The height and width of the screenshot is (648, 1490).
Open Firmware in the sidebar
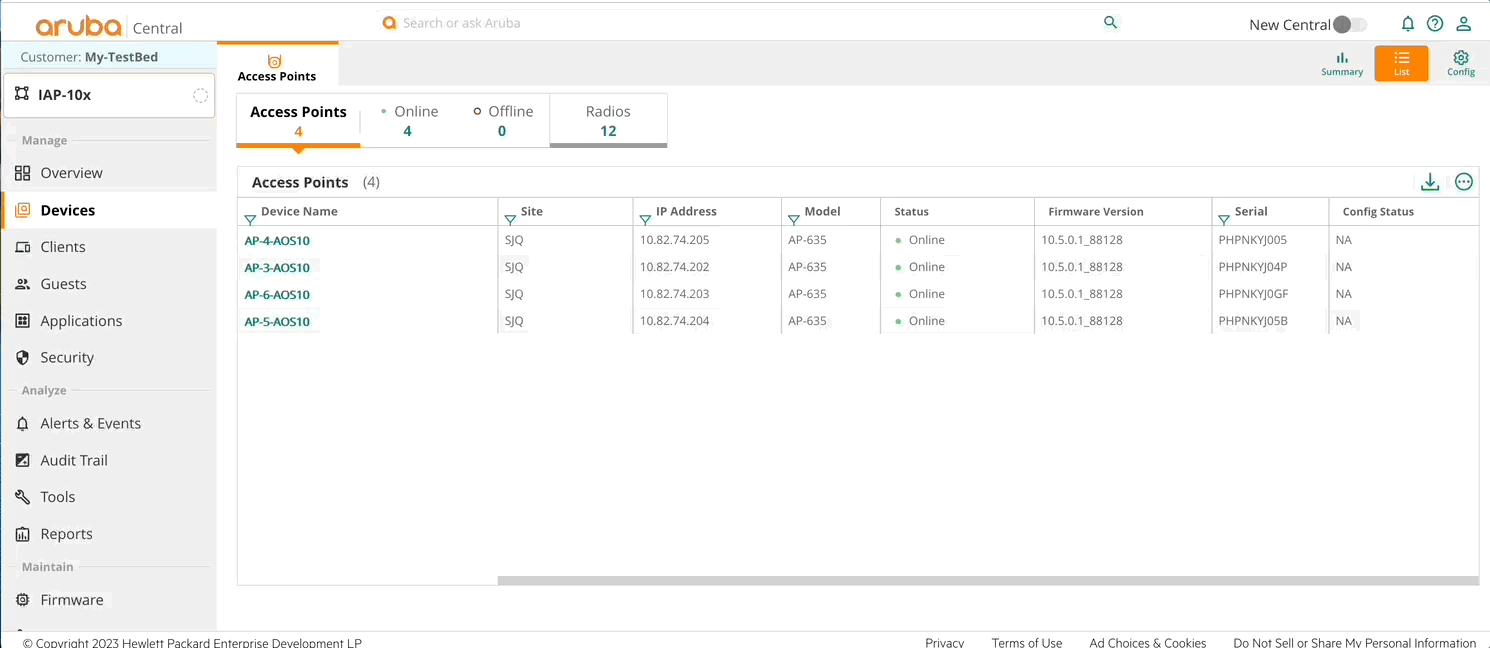[108, 600]
